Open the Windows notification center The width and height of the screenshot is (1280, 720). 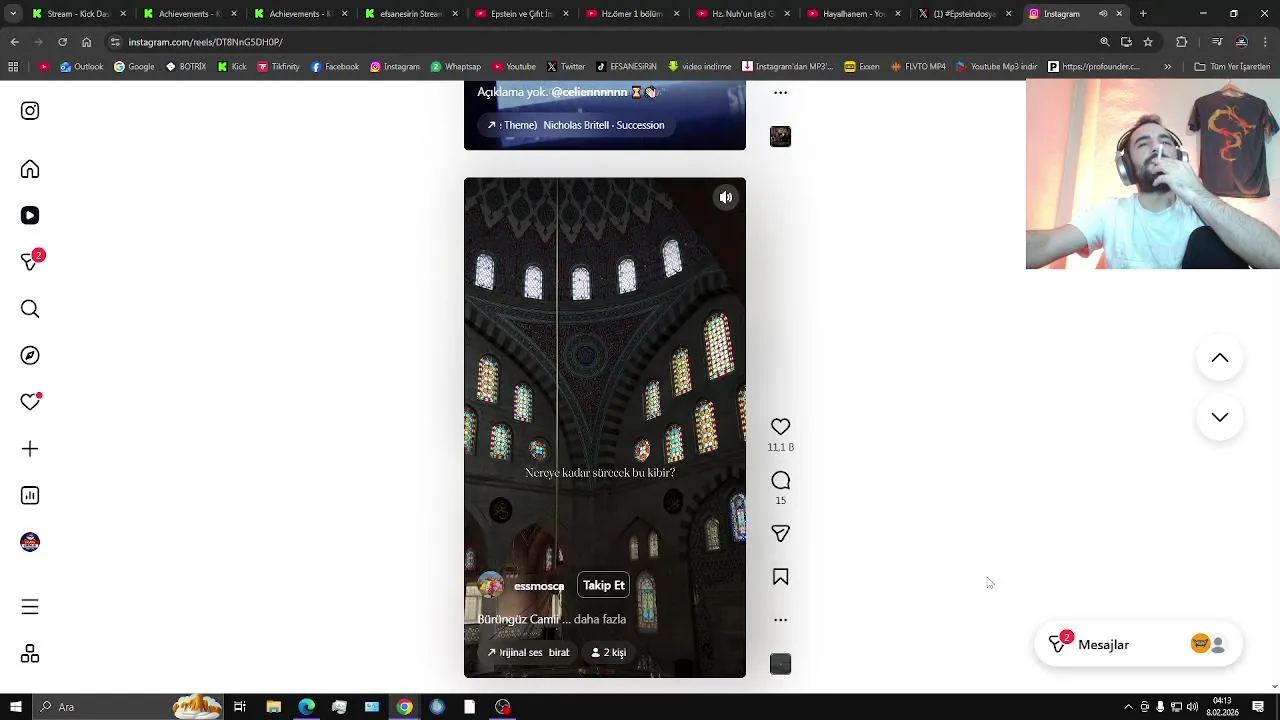1258,707
